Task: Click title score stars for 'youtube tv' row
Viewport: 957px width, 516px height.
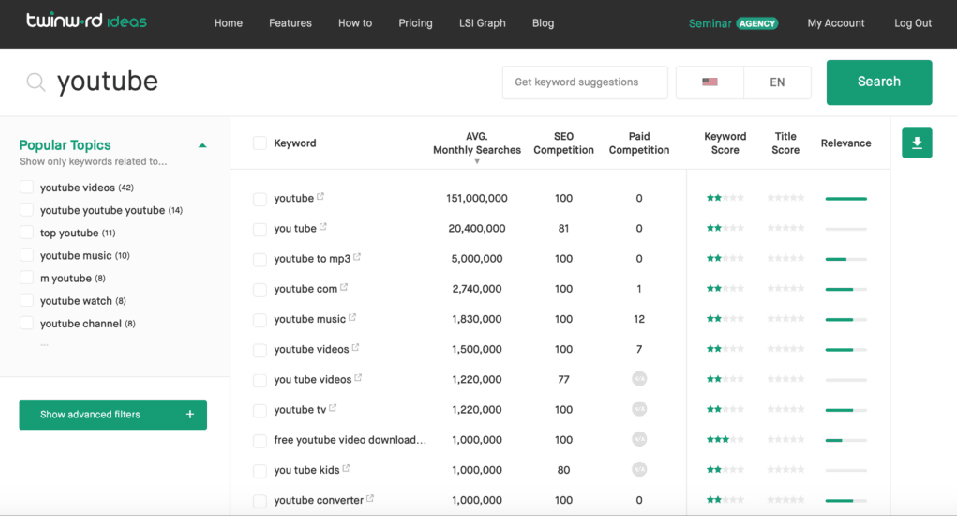Action: [x=785, y=409]
